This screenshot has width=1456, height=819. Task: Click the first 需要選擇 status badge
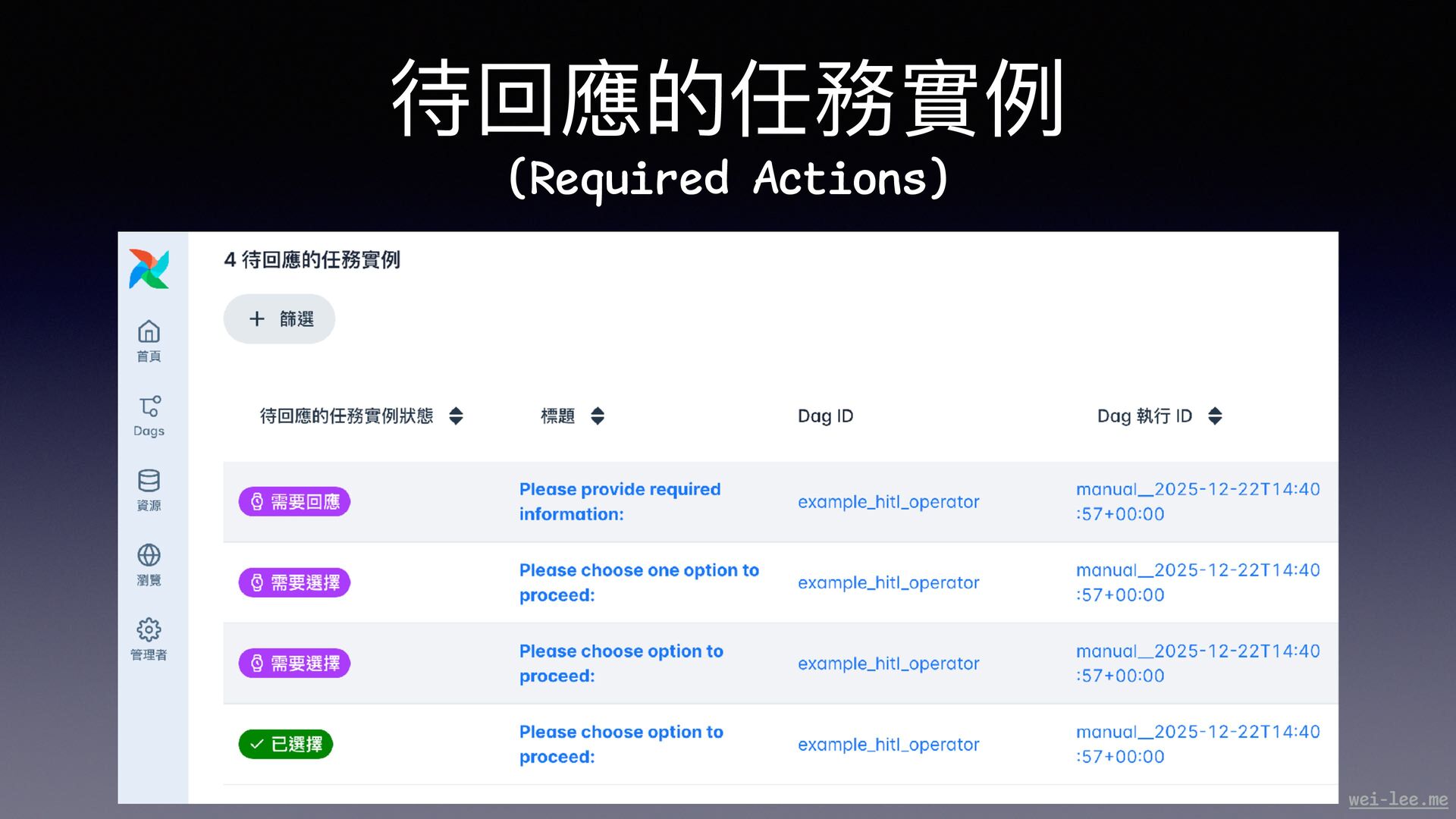tap(294, 582)
